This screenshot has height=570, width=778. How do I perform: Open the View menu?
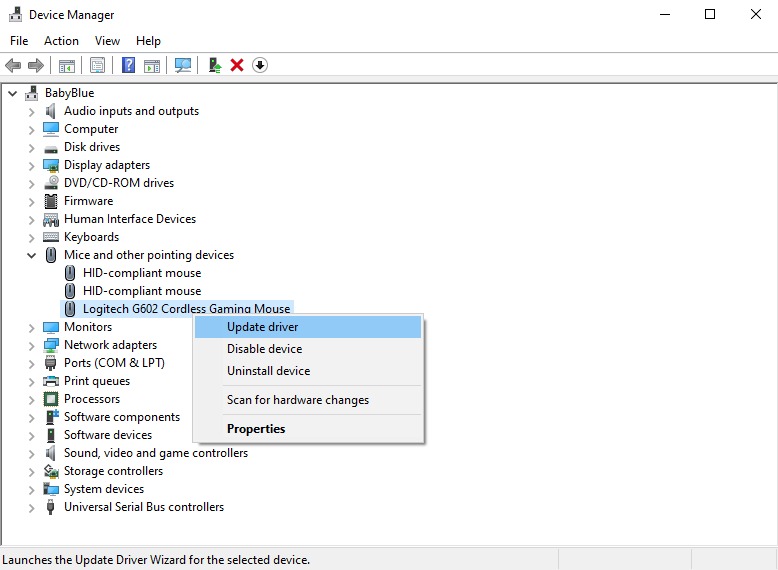click(107, 41)
